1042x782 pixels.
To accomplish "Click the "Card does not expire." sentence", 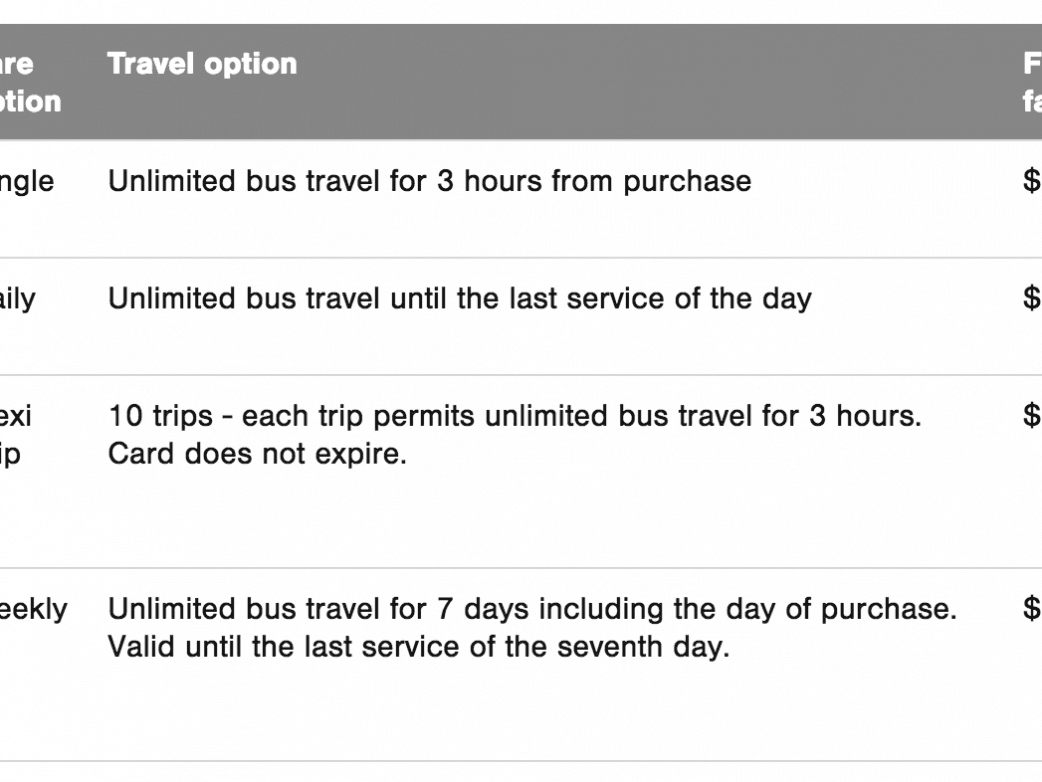I will click(x=256, y=454).
